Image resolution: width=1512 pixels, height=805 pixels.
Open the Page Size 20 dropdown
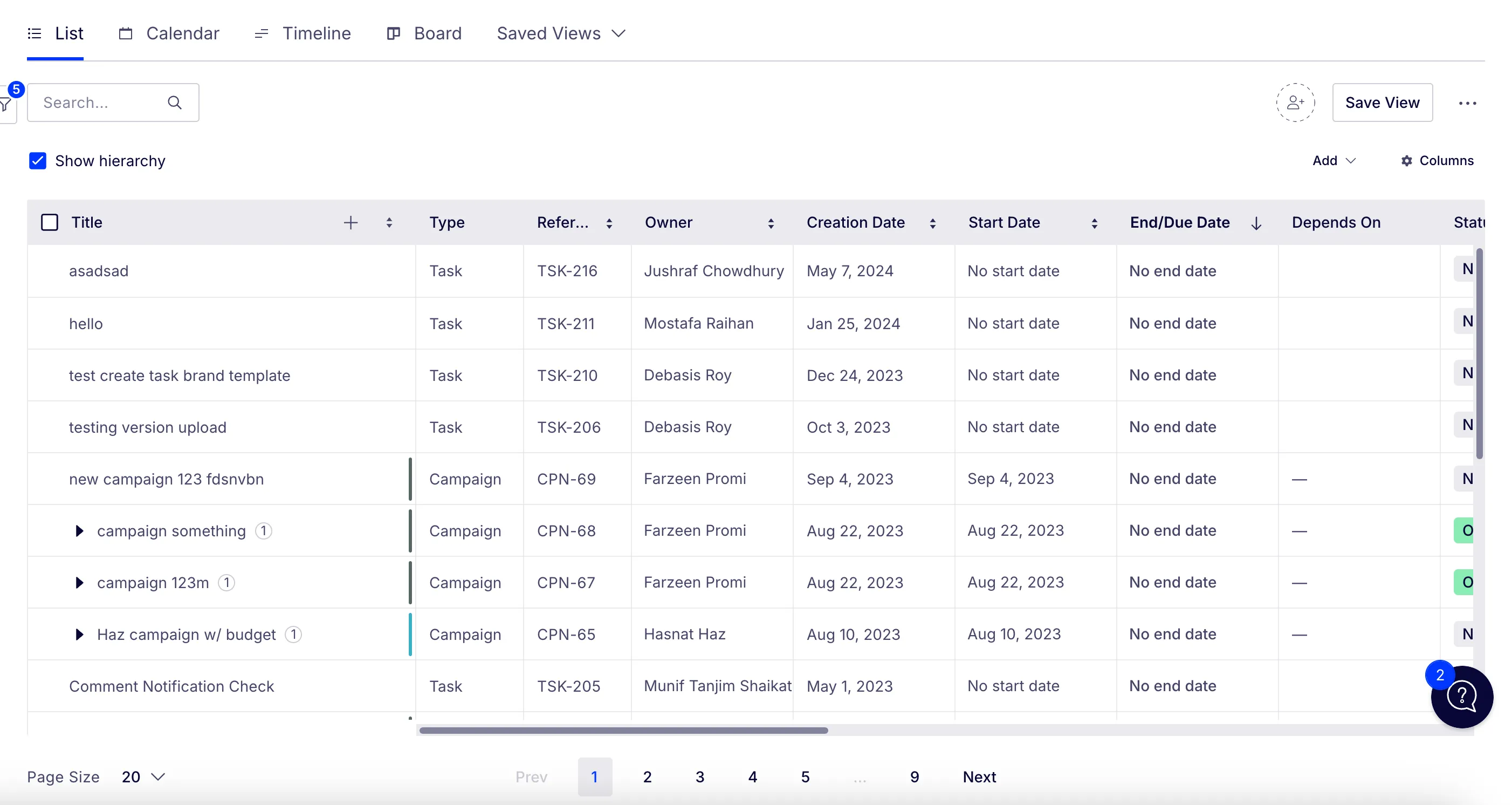(143, 777)
